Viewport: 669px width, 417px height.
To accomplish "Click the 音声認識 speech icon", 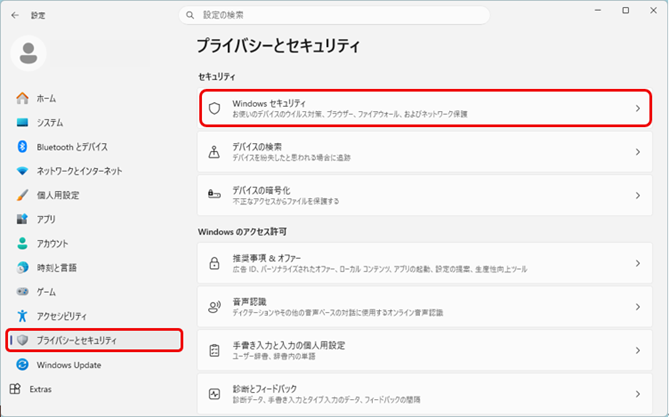I will point(213,305).
